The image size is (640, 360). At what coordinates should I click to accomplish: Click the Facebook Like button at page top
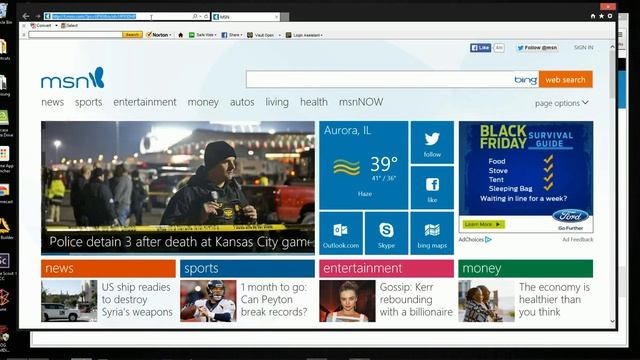pyautogui.click(x=480, y=48)
